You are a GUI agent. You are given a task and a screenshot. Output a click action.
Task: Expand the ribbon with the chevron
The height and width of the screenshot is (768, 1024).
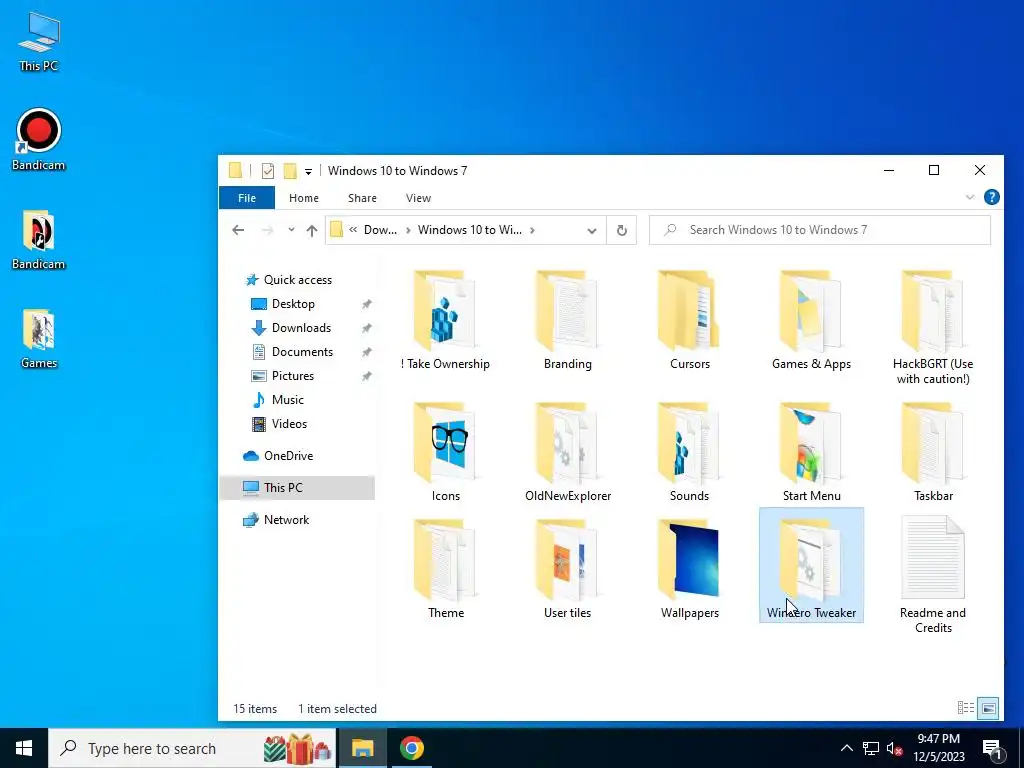point(970,197)
